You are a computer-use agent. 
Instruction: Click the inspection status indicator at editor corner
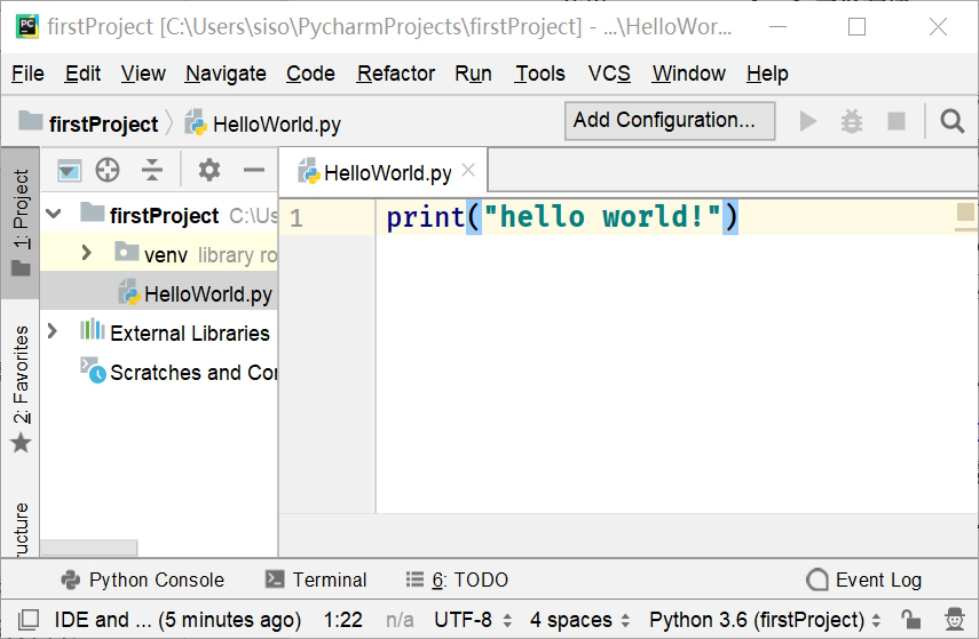point(966,212)
